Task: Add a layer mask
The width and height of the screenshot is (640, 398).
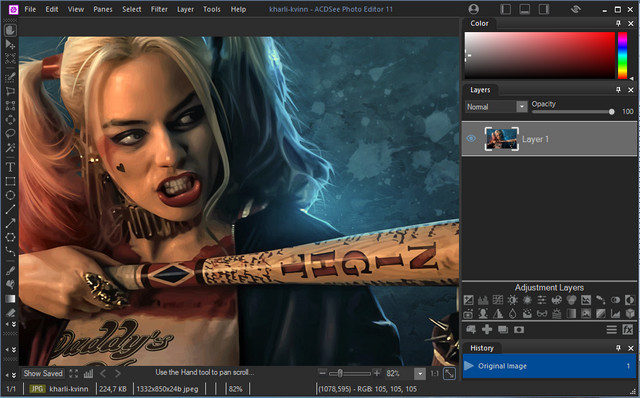Action: point(519,329)
